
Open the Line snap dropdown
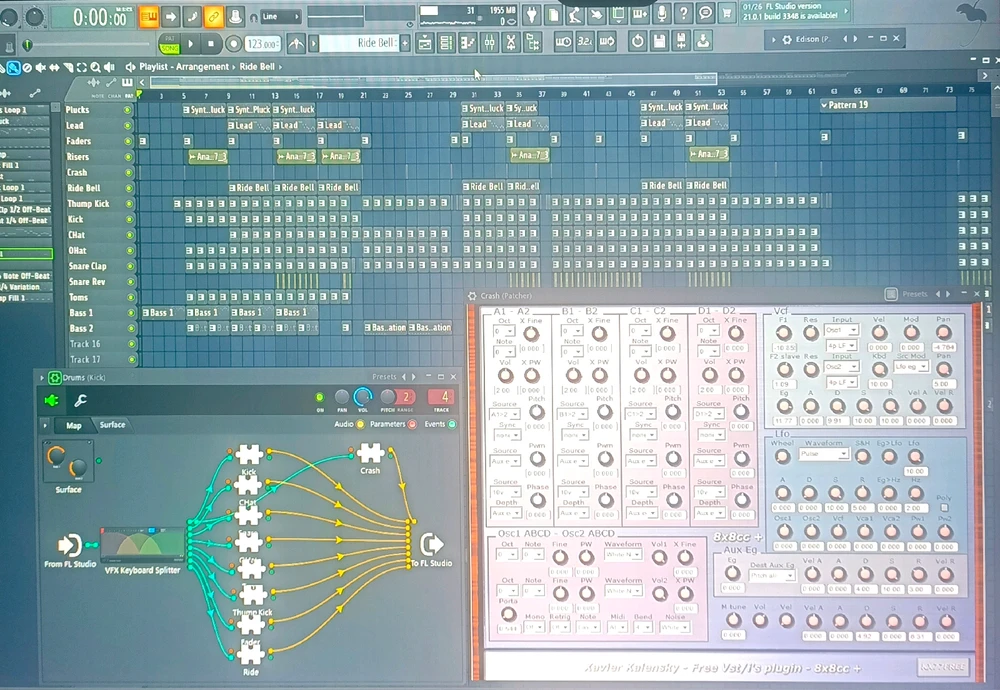click(x=281, y=17)
